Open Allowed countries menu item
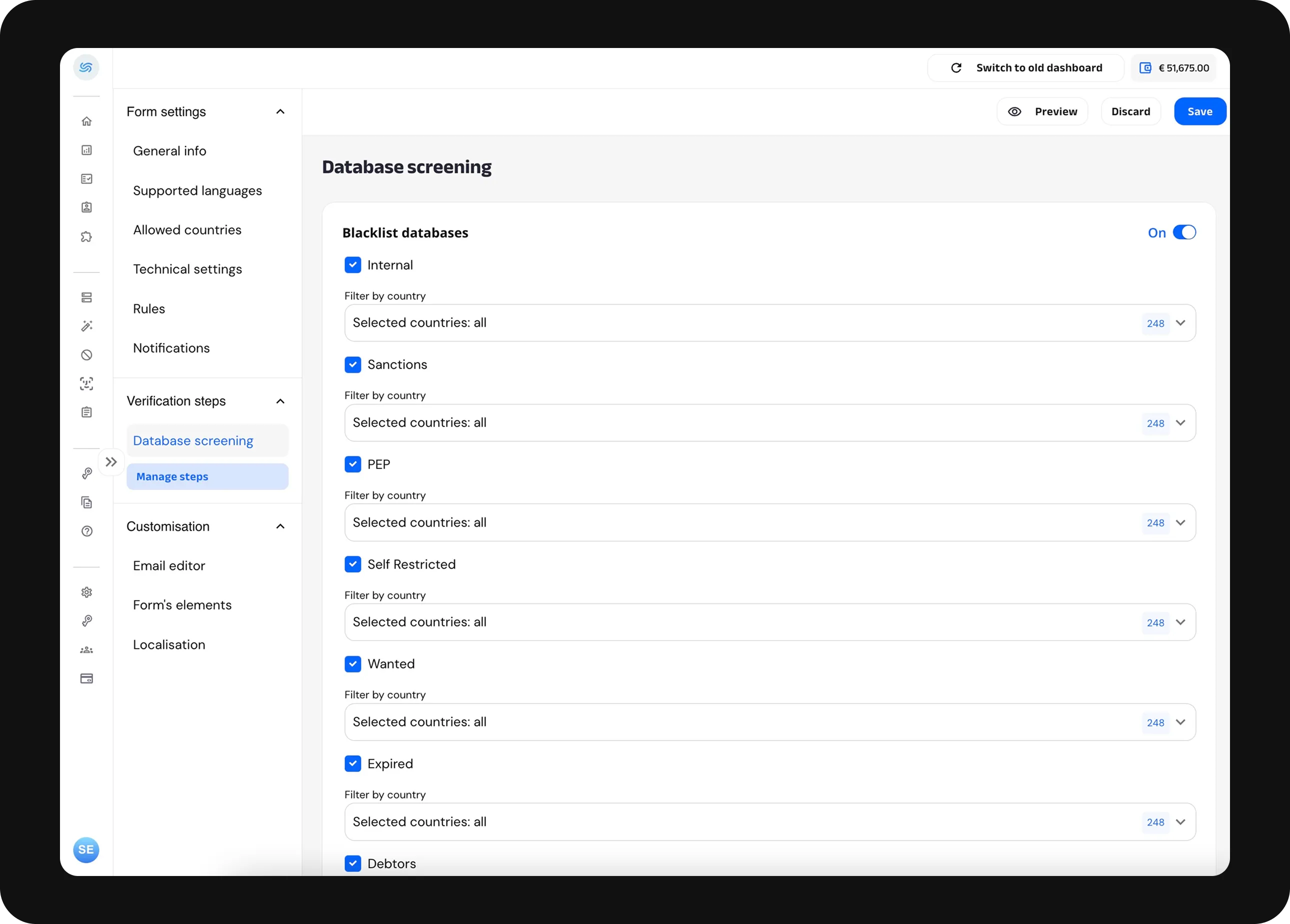 (187, 229)
